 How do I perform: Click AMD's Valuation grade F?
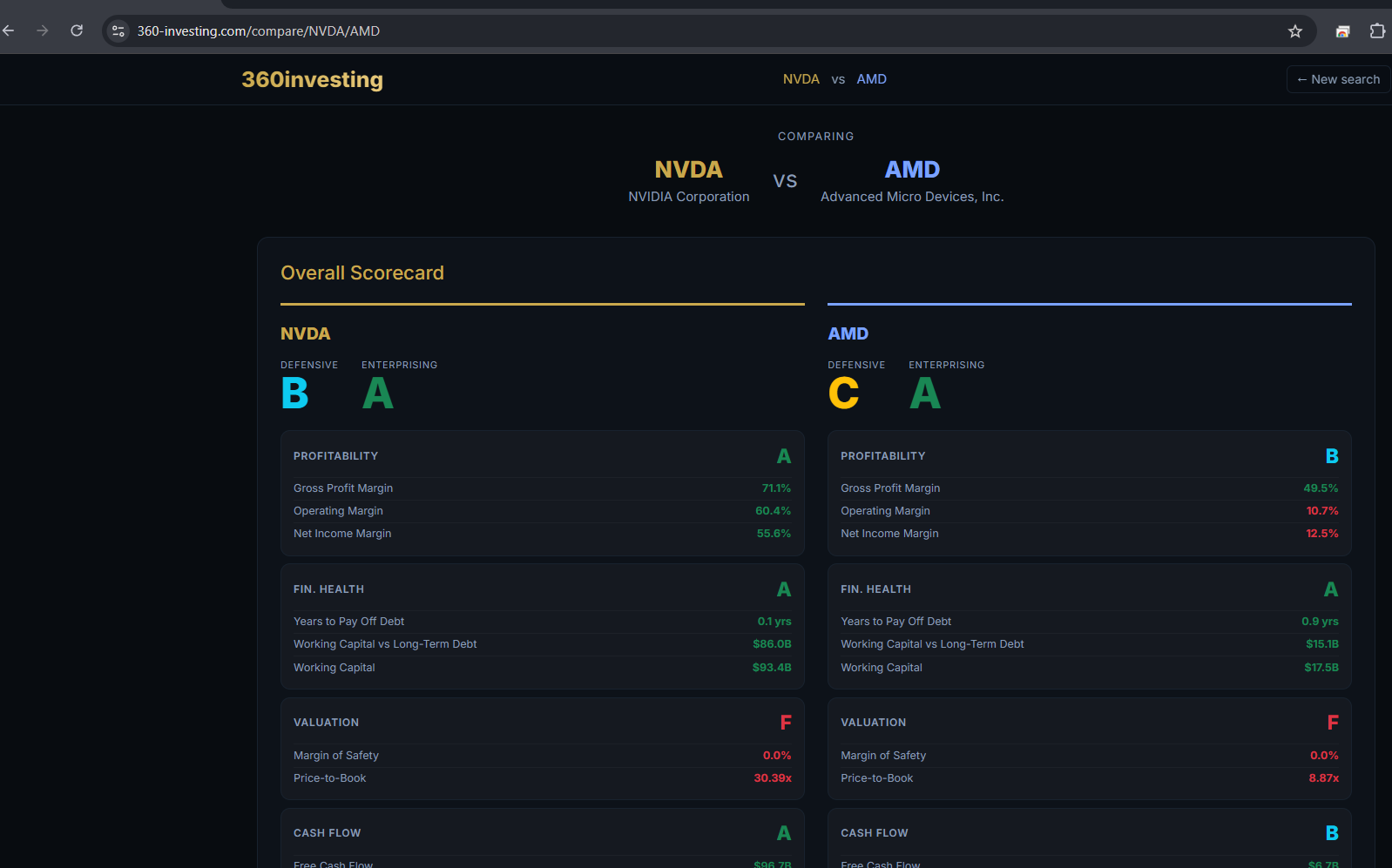(x=1333, y=723)
